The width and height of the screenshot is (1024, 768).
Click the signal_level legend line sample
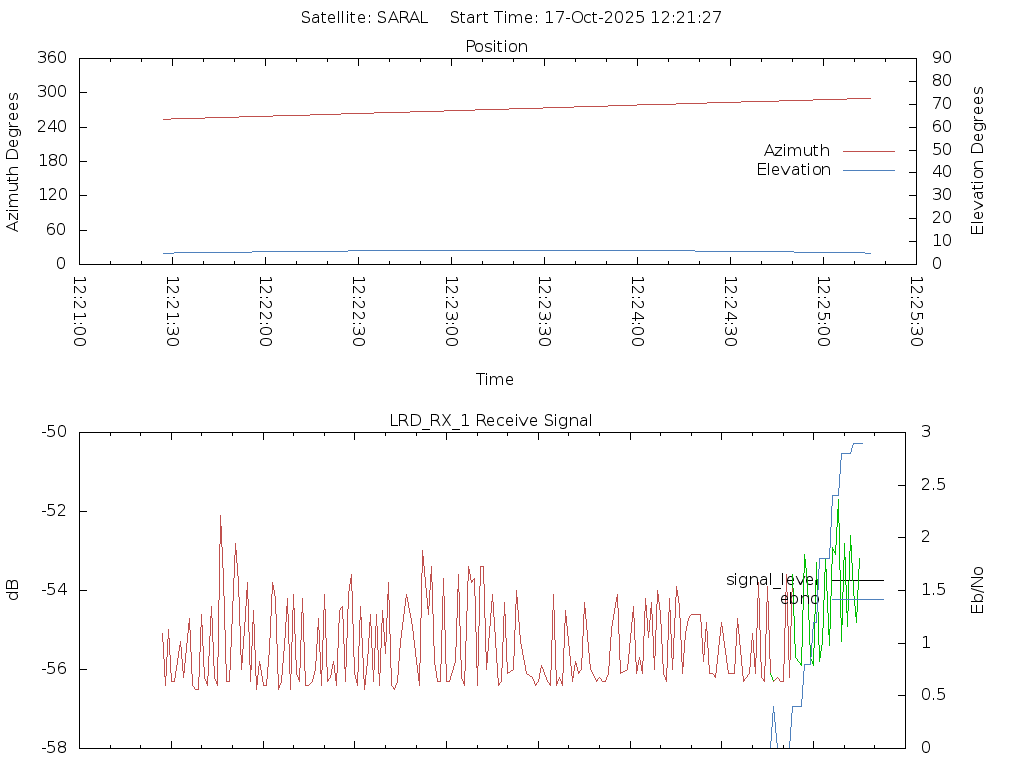tap(857, 580)
